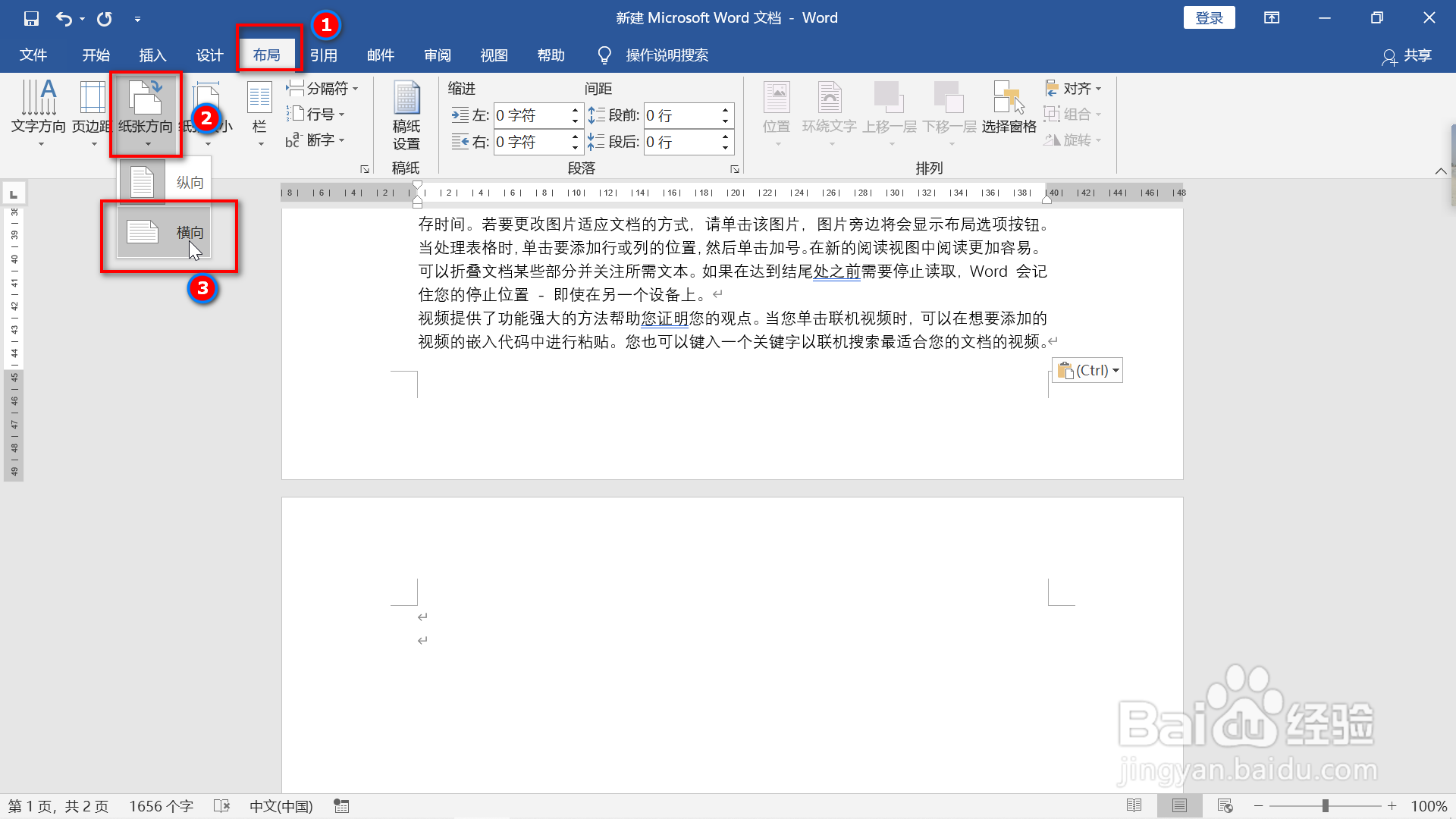Click the page count 第 1 页, 共 2 页
This screenshot has height=819, width=1456.
pyautogui.click(x=58, y=806)
